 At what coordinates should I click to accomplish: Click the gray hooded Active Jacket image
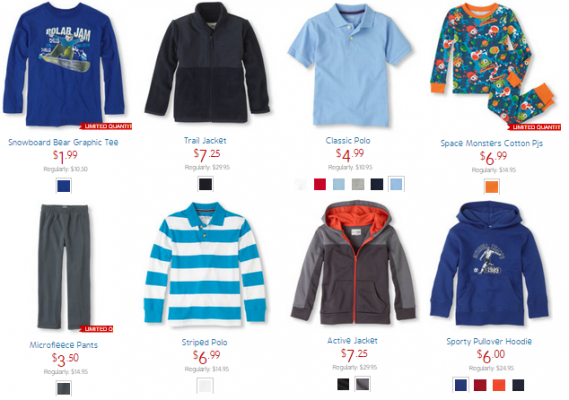[x=353, y=262]
